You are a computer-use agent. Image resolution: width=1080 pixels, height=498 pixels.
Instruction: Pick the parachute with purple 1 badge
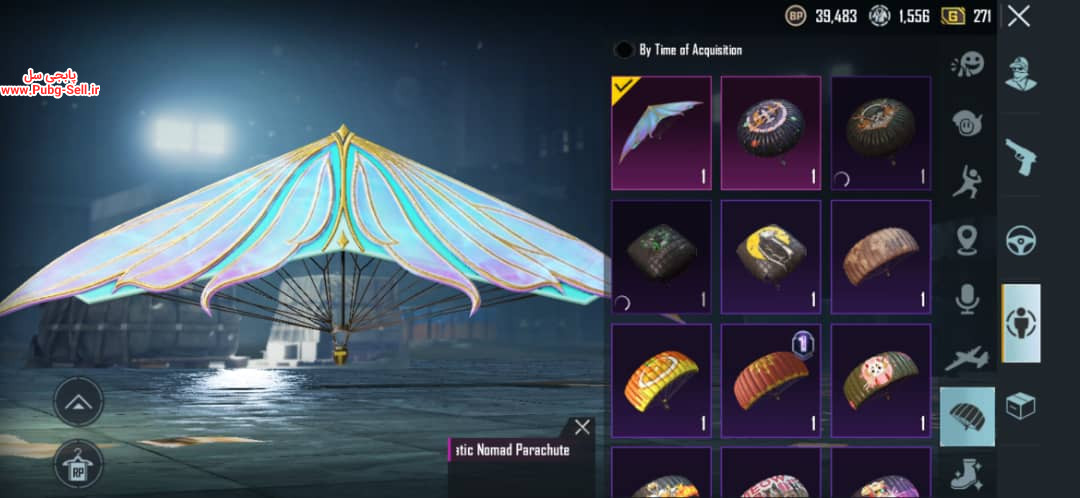pyautogui.click(x=771, y=381)
